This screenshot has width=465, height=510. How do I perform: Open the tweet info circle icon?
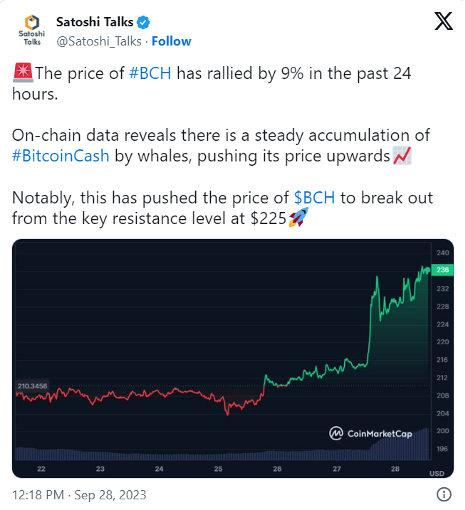[443, 494]
